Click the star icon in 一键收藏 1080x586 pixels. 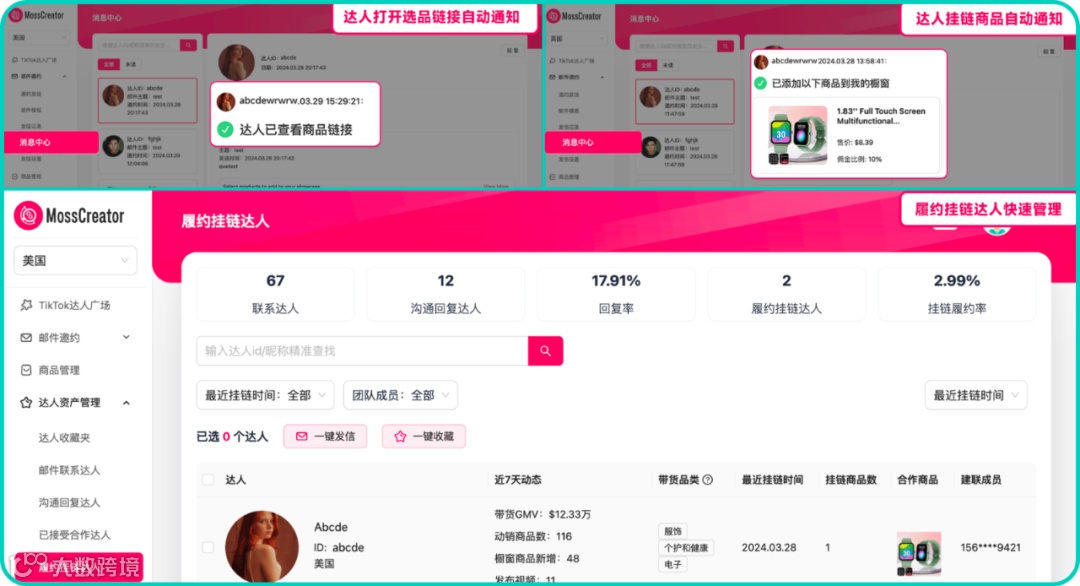[x=400, y=436]
